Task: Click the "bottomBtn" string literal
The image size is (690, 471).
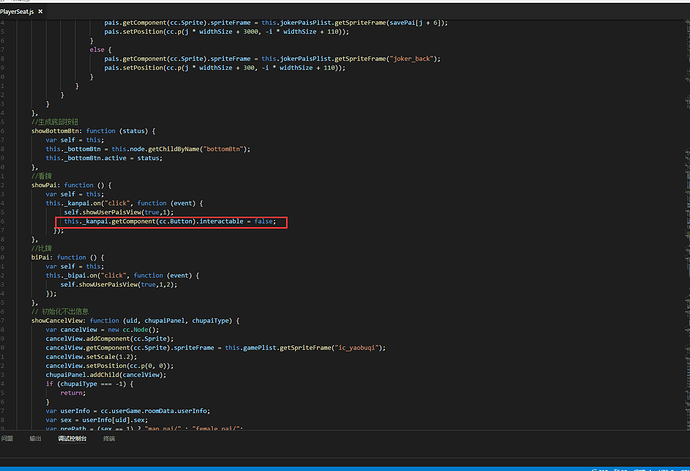Action: (x=222, y=149)
